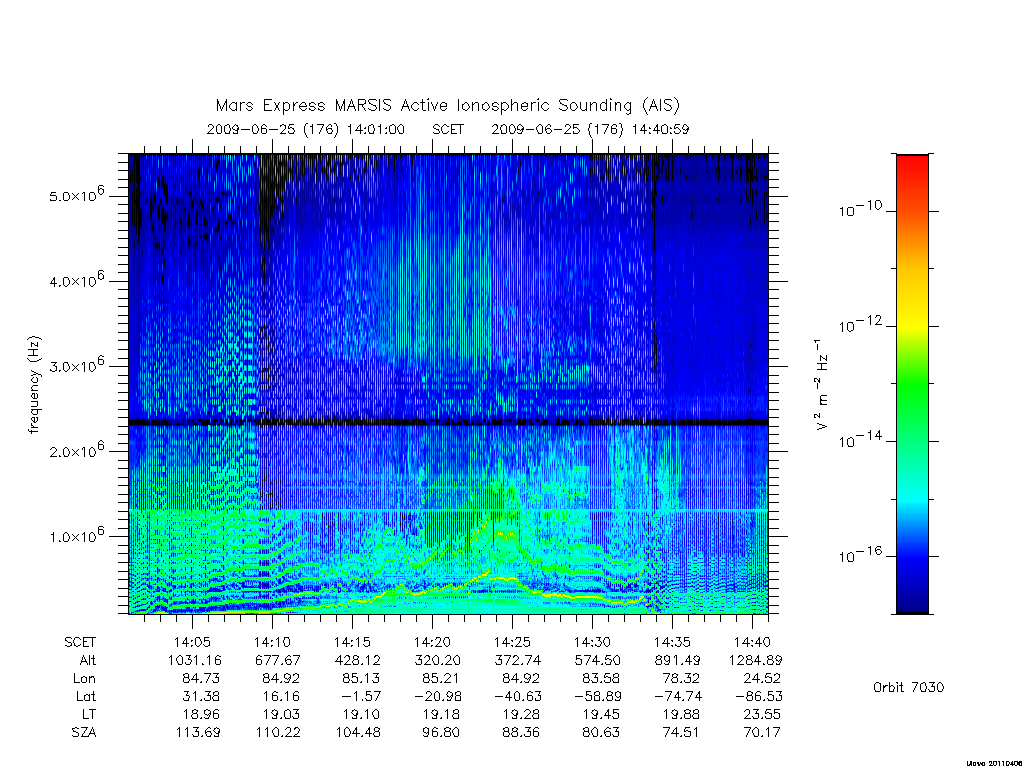Click the end time '2009-06-25 (176) 14:40:59'
Viewport: 1024px width, 768px height.
coord(590,129)
